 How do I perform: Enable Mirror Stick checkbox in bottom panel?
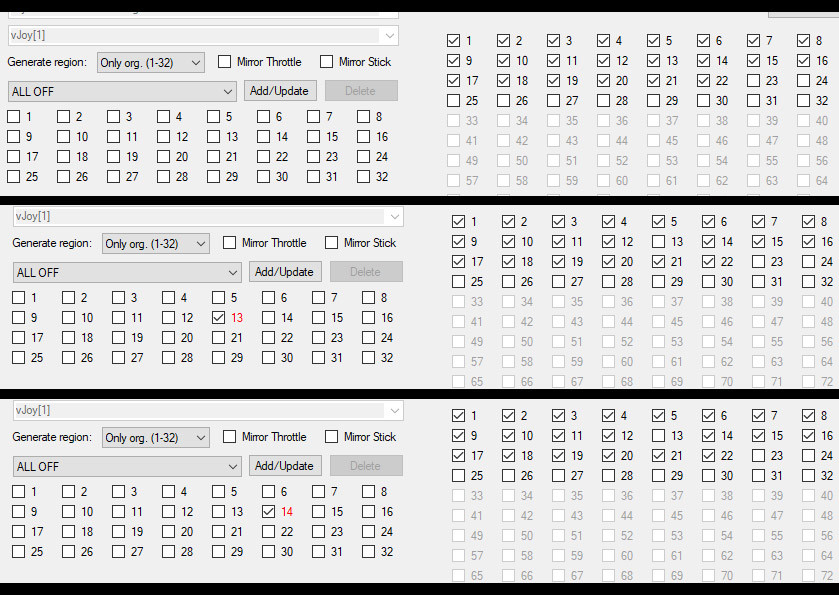331,437
